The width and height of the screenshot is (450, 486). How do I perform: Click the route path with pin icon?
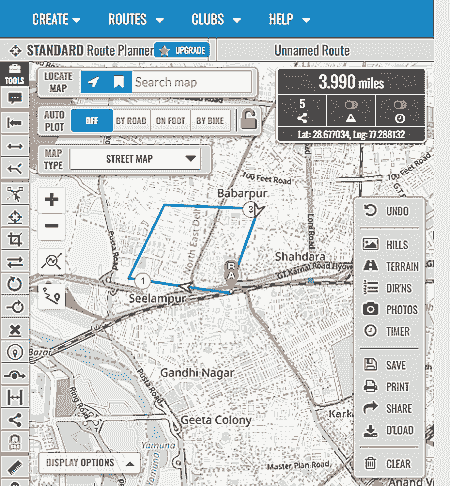point(51,295)
